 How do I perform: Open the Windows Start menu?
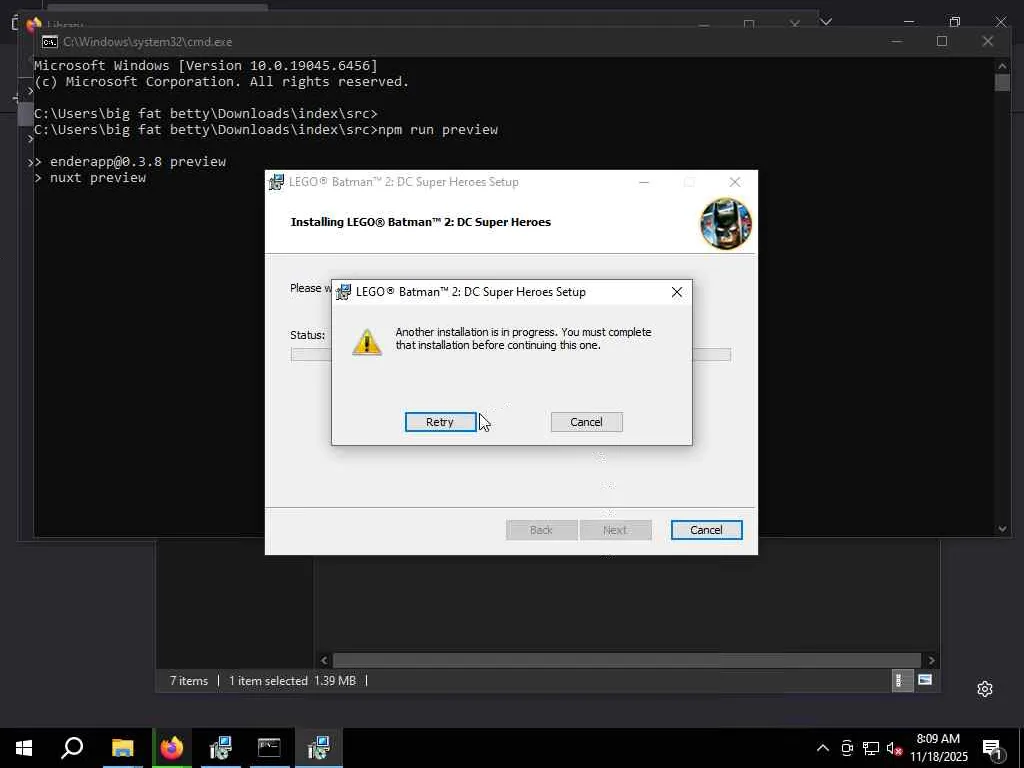[24, 748]
